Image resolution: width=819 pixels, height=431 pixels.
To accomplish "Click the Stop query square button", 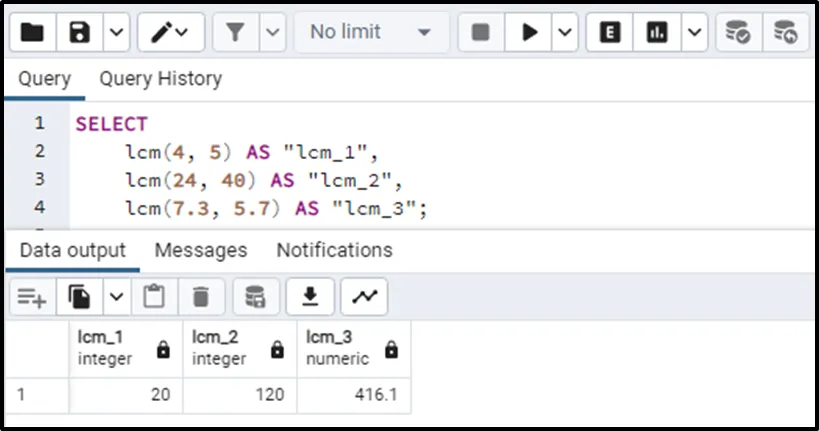I will click(x=481, y=33).
